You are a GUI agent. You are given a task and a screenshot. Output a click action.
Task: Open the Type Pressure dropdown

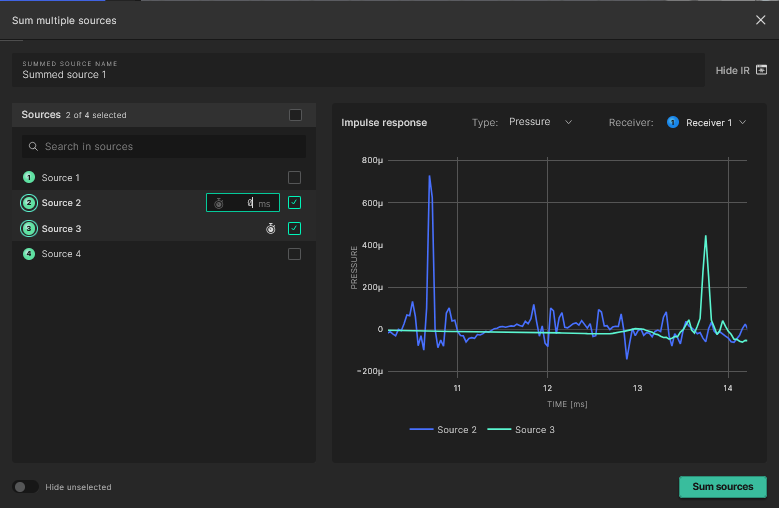[x=540, y=122]
